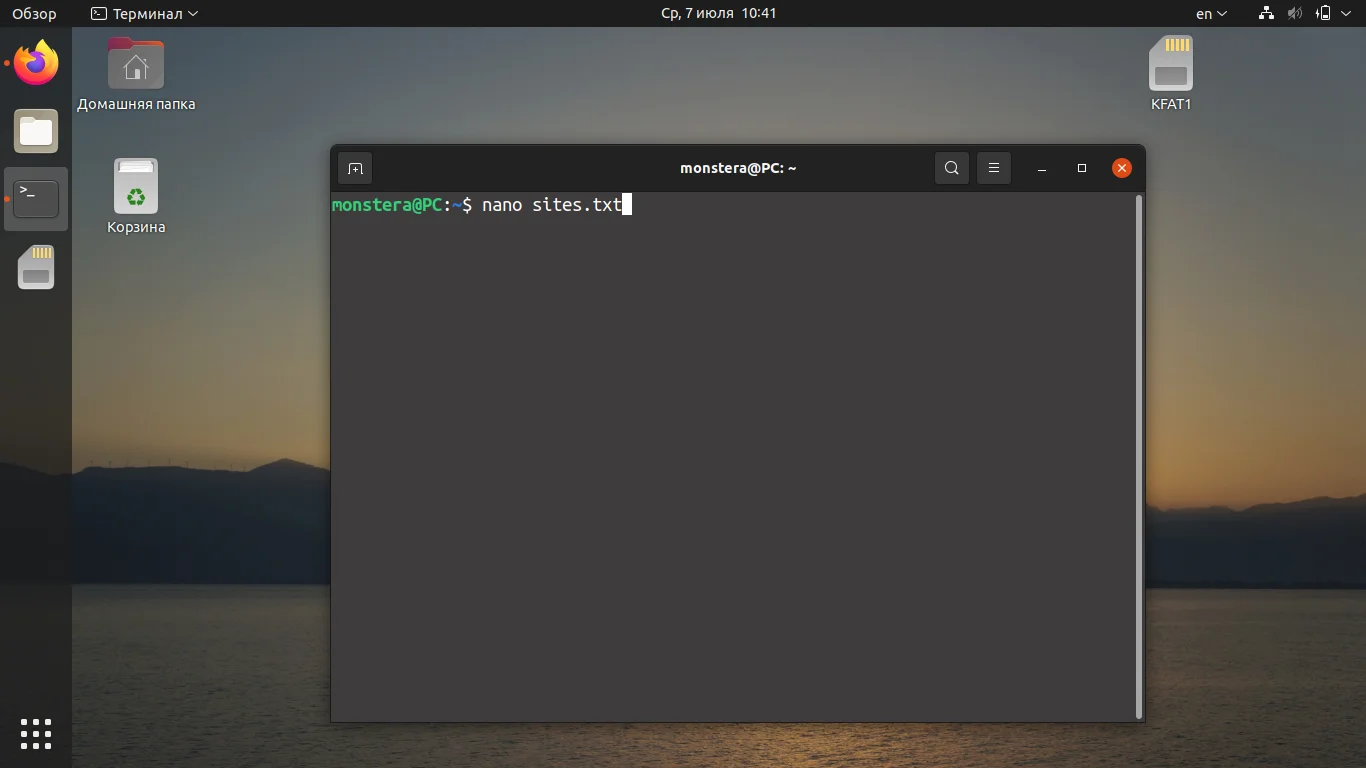Close the terminal window

[x=1122, y=168]
